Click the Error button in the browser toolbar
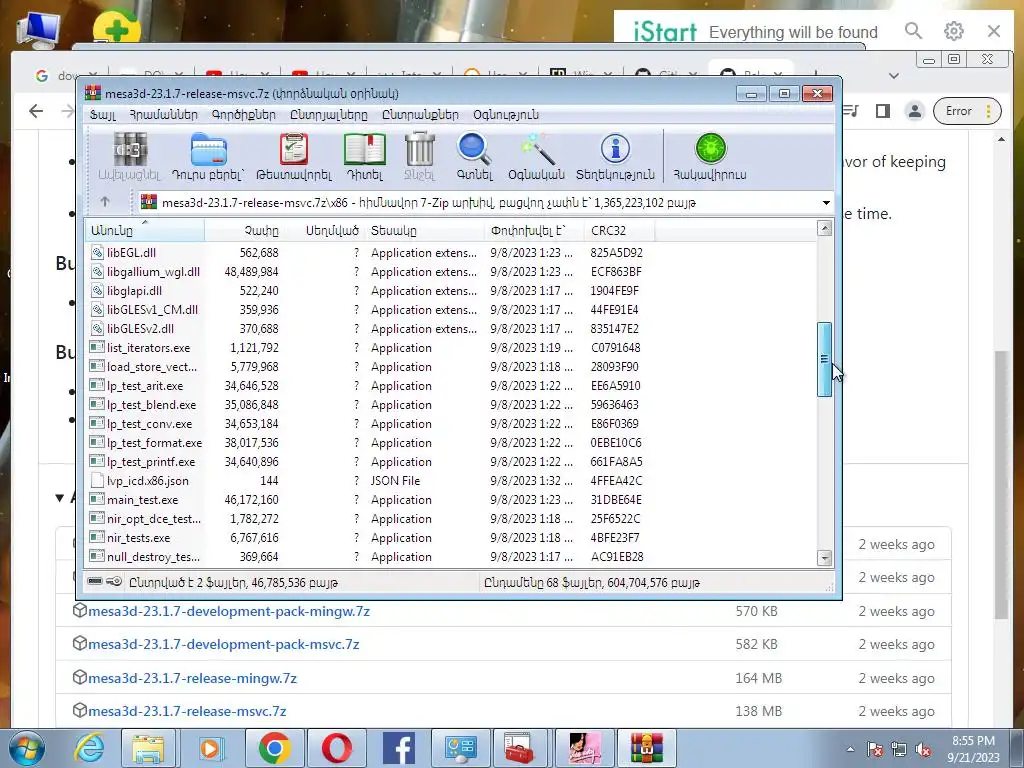Screen dimensions: 1024x768 point(967,111)
